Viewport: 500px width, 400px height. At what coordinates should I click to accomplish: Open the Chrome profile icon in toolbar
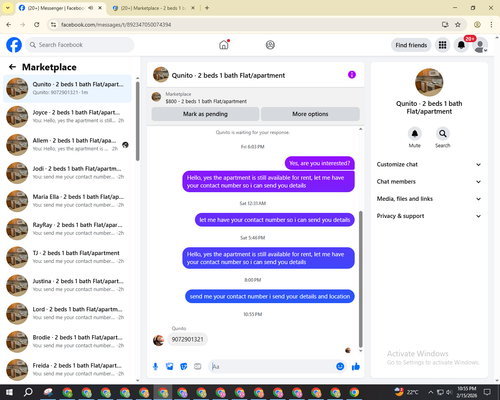(477, 24)
